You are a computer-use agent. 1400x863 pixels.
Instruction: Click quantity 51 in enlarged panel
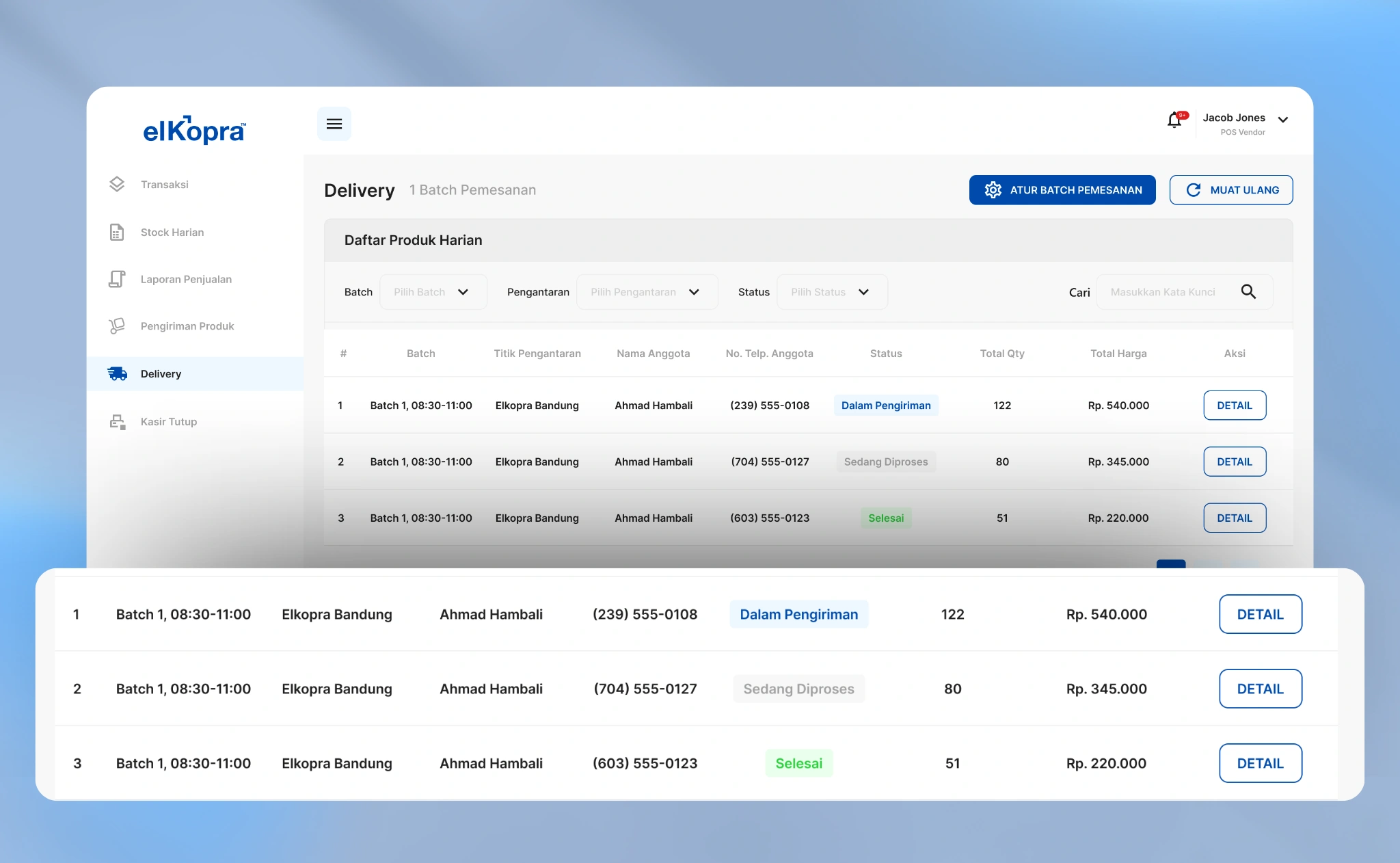(953, 763)
